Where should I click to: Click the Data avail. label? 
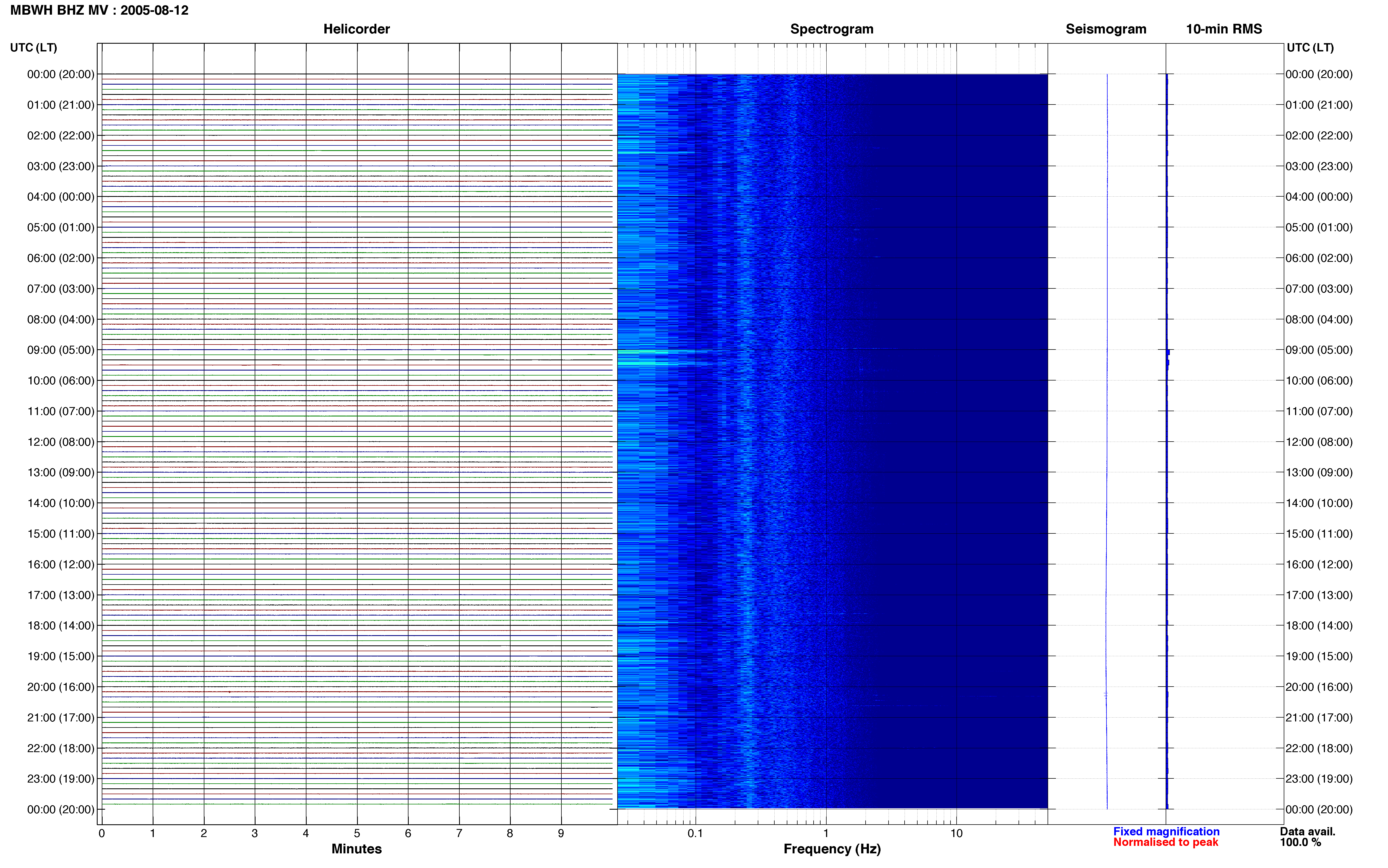click(x=1308, y=831)
